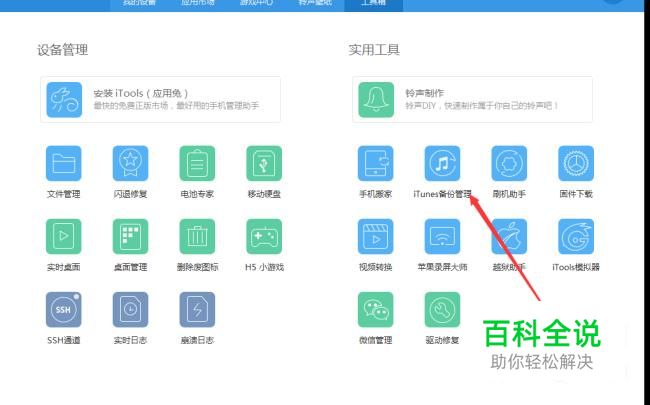View 实时日志 realtime log icon
This screenshot has height=405, width=650.
click(130, 310)
